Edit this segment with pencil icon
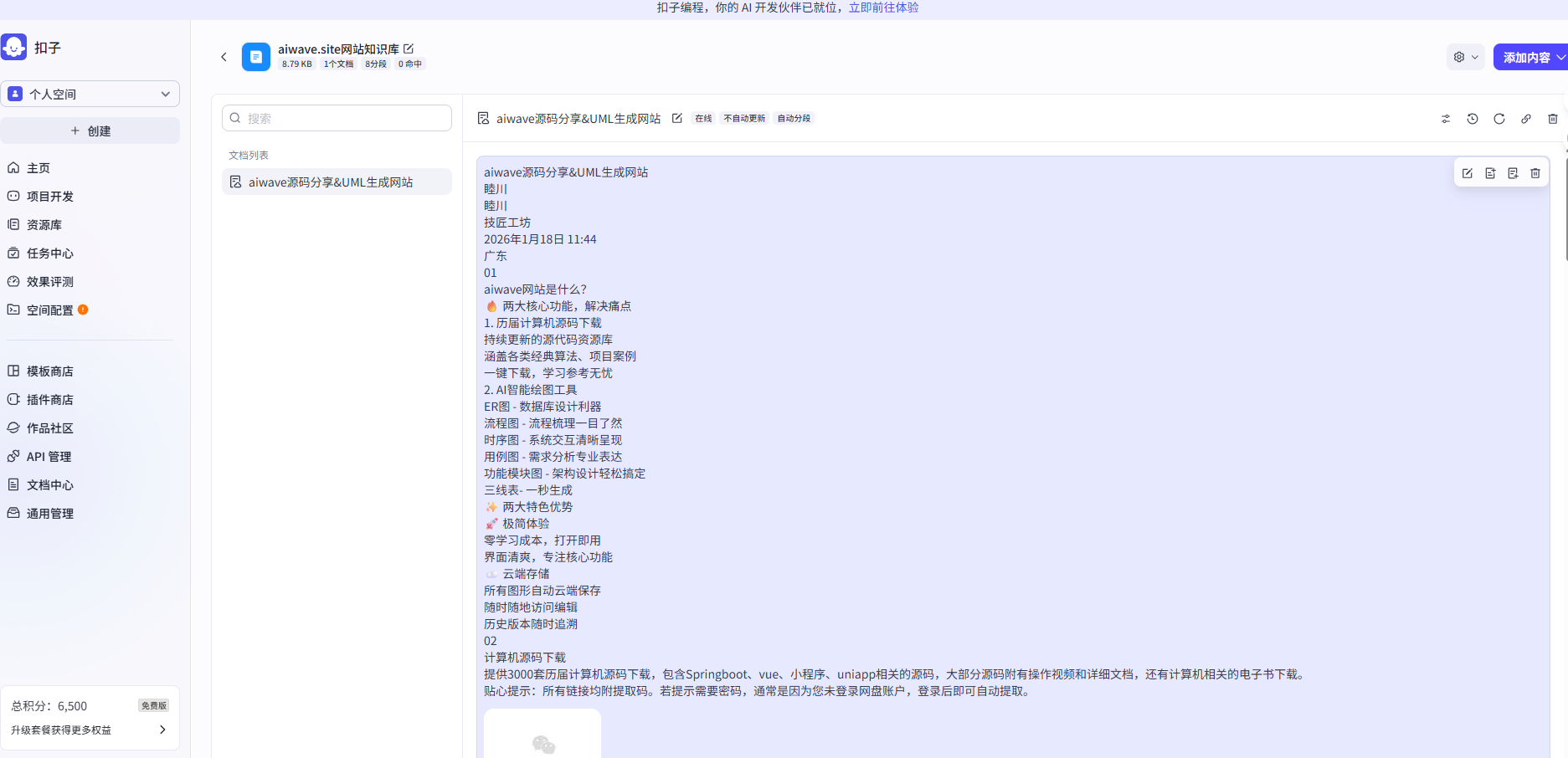 click(x=1468, y=173)
